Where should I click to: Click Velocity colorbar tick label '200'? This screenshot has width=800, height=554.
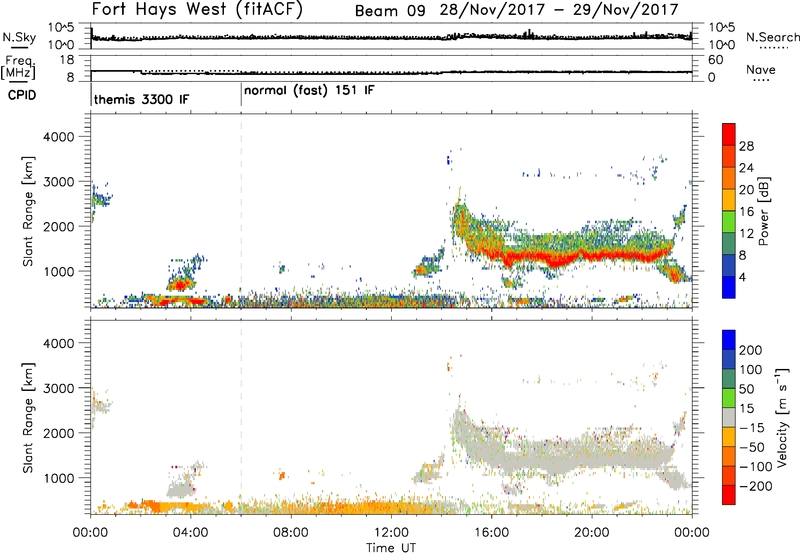click(x=751, y=350)
